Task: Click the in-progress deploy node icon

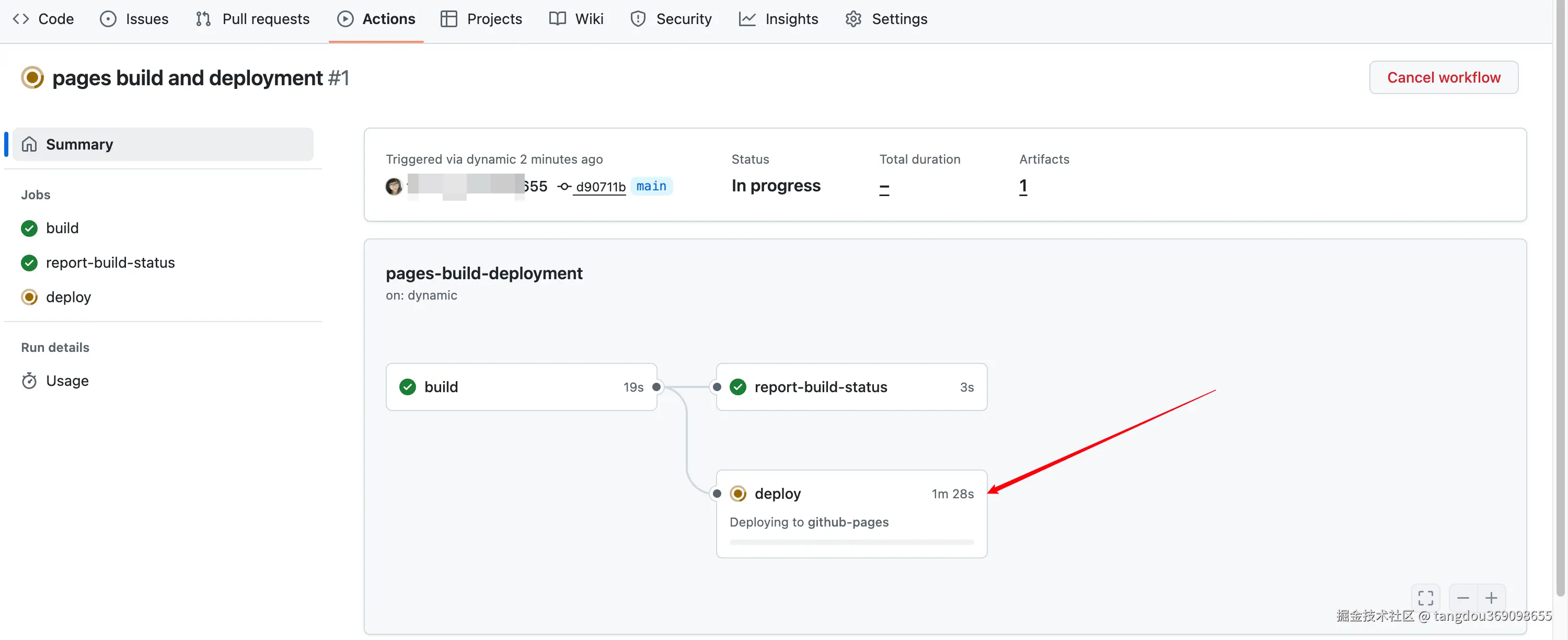Action: tap(737, 493)
